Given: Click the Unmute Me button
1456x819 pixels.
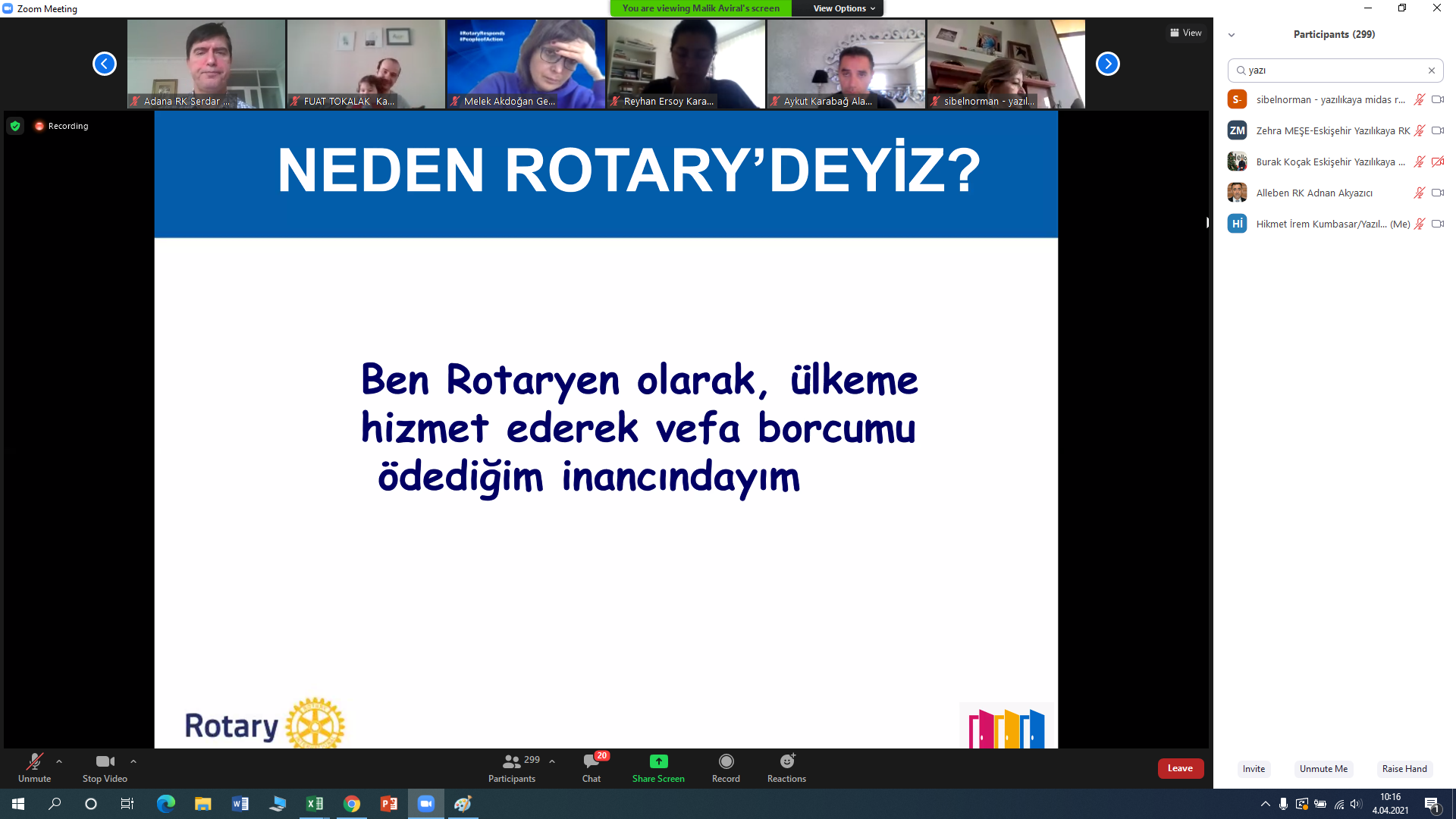Looking at the screenshot, I should pos(1323,769).
